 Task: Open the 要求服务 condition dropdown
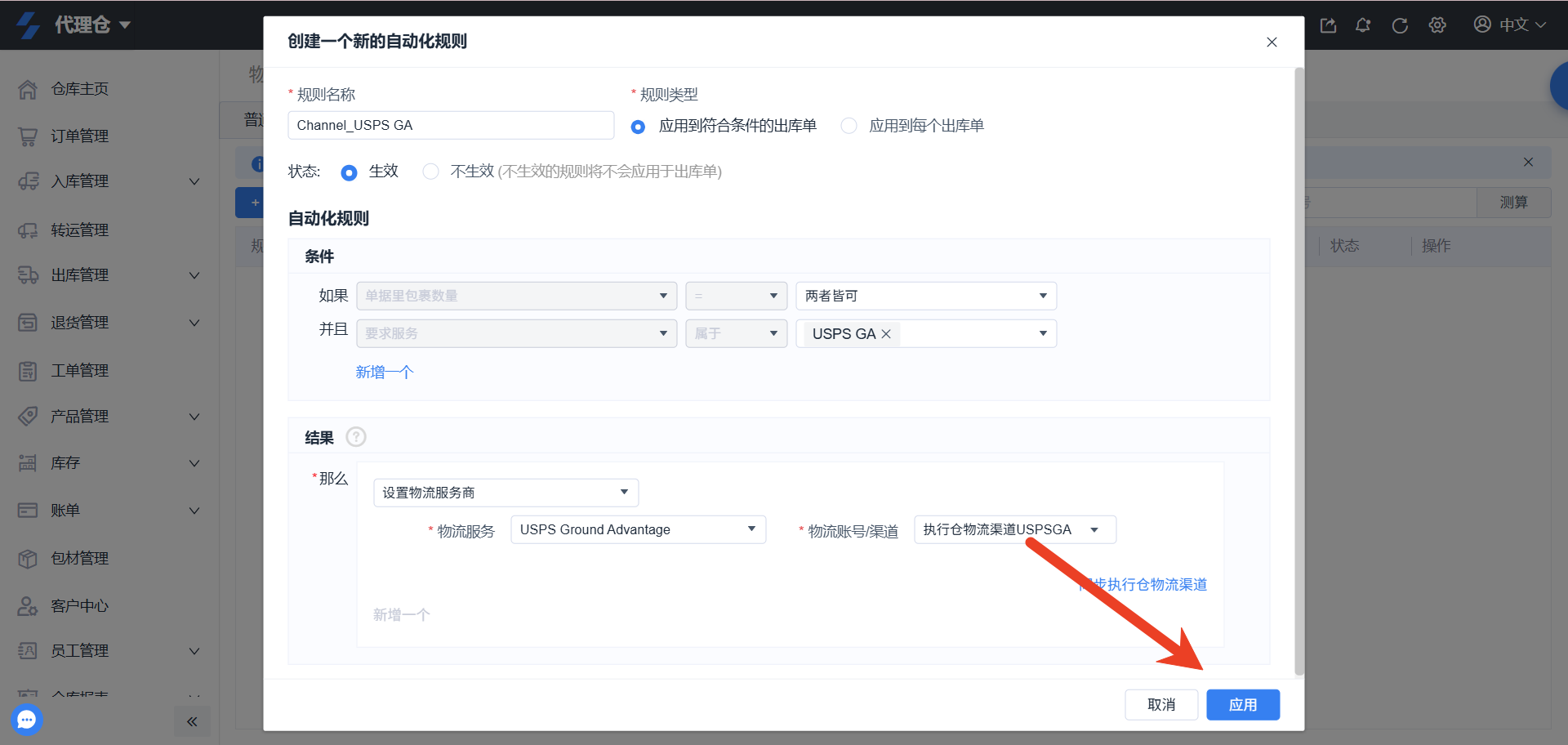(517, 333)
